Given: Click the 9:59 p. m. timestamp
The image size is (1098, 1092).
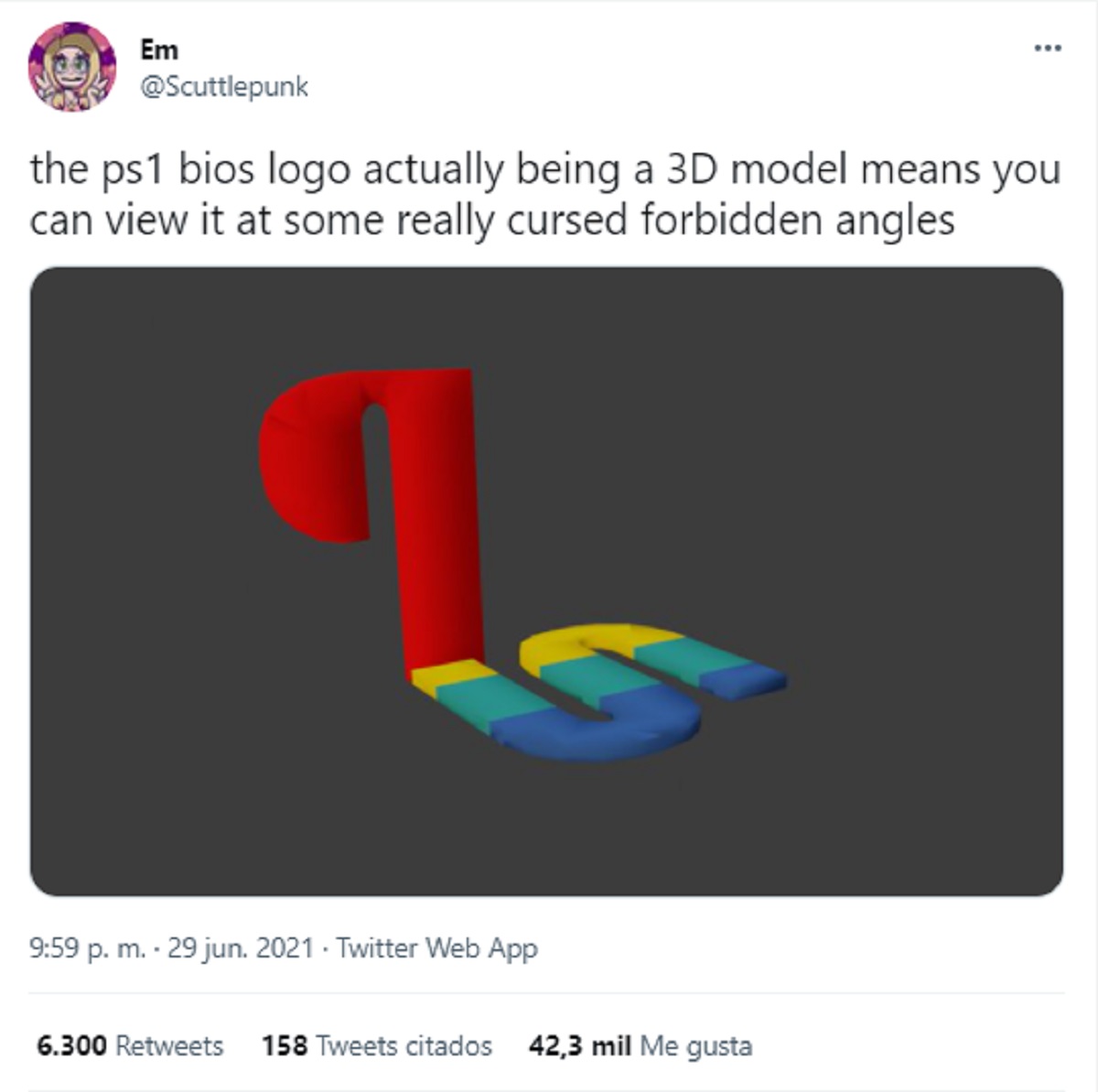Looking at the screenshot, I should [x=87, y=948].
